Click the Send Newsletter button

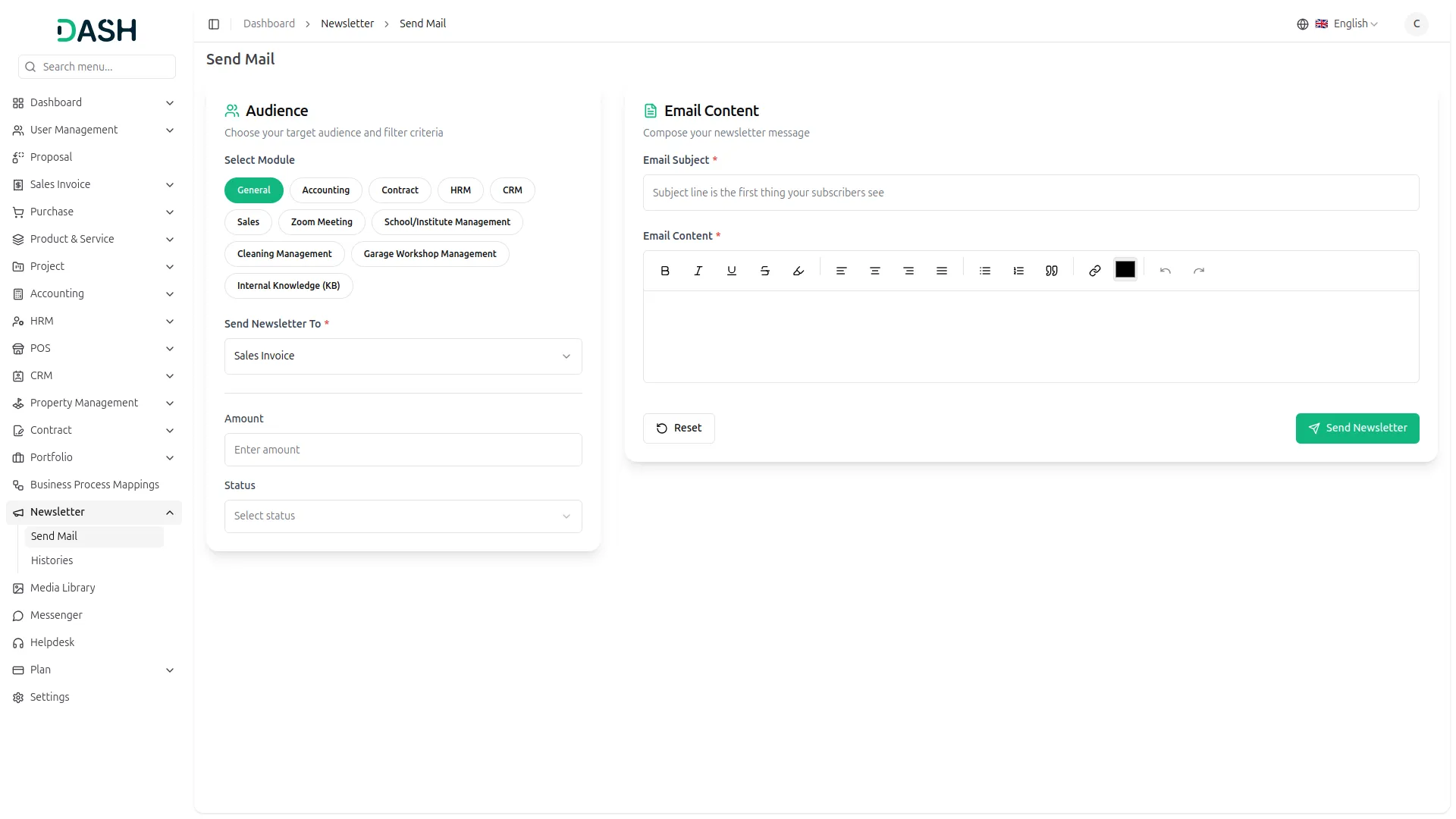[1357, 428]
